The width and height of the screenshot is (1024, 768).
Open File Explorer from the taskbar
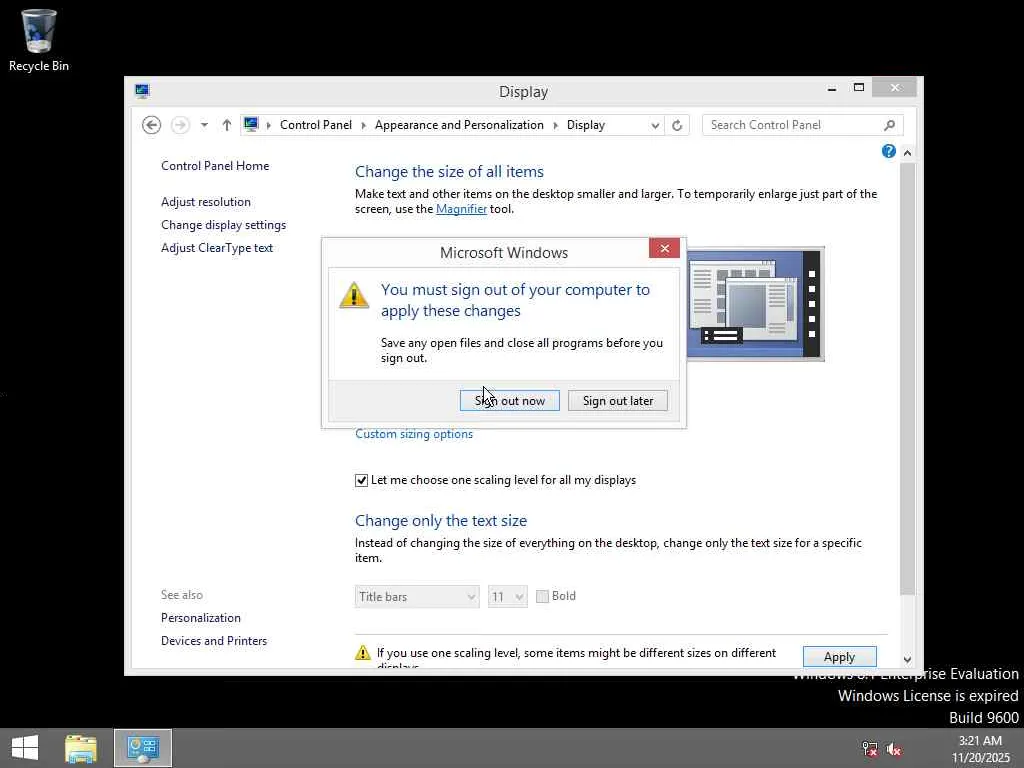coord(81,748)
